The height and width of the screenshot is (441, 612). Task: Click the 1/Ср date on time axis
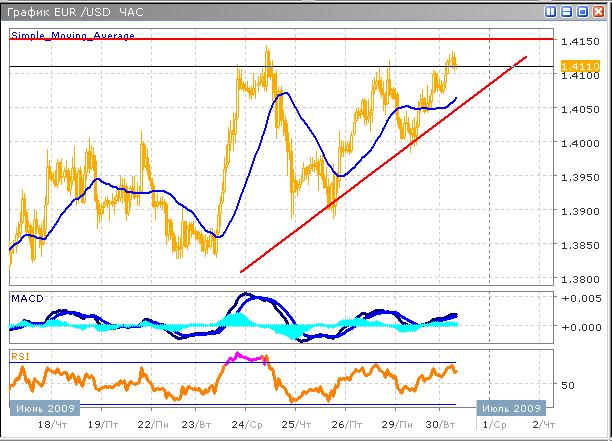click(x=492, y=425)
